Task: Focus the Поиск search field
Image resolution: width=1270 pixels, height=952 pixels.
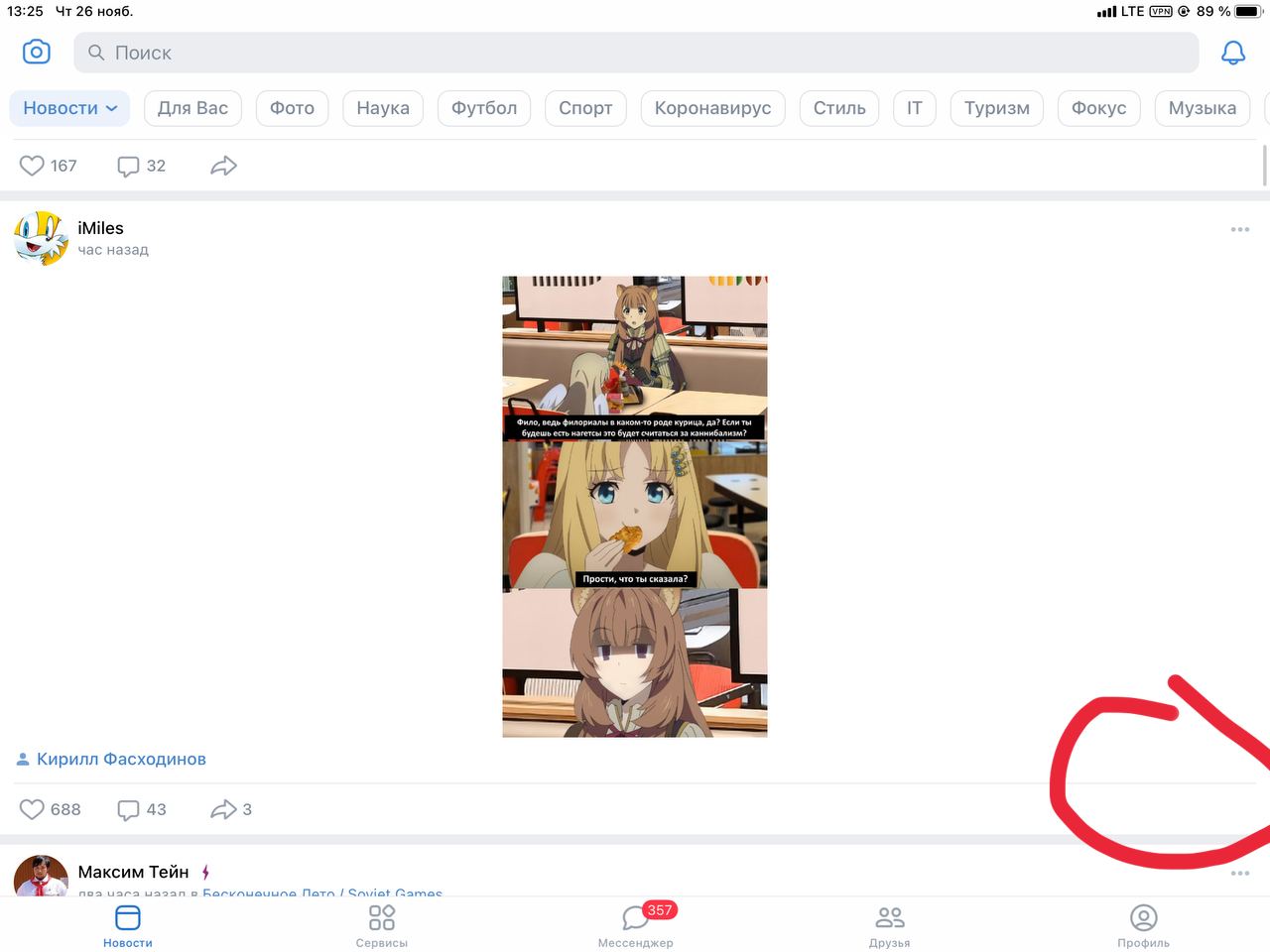Action: (636, 53)
